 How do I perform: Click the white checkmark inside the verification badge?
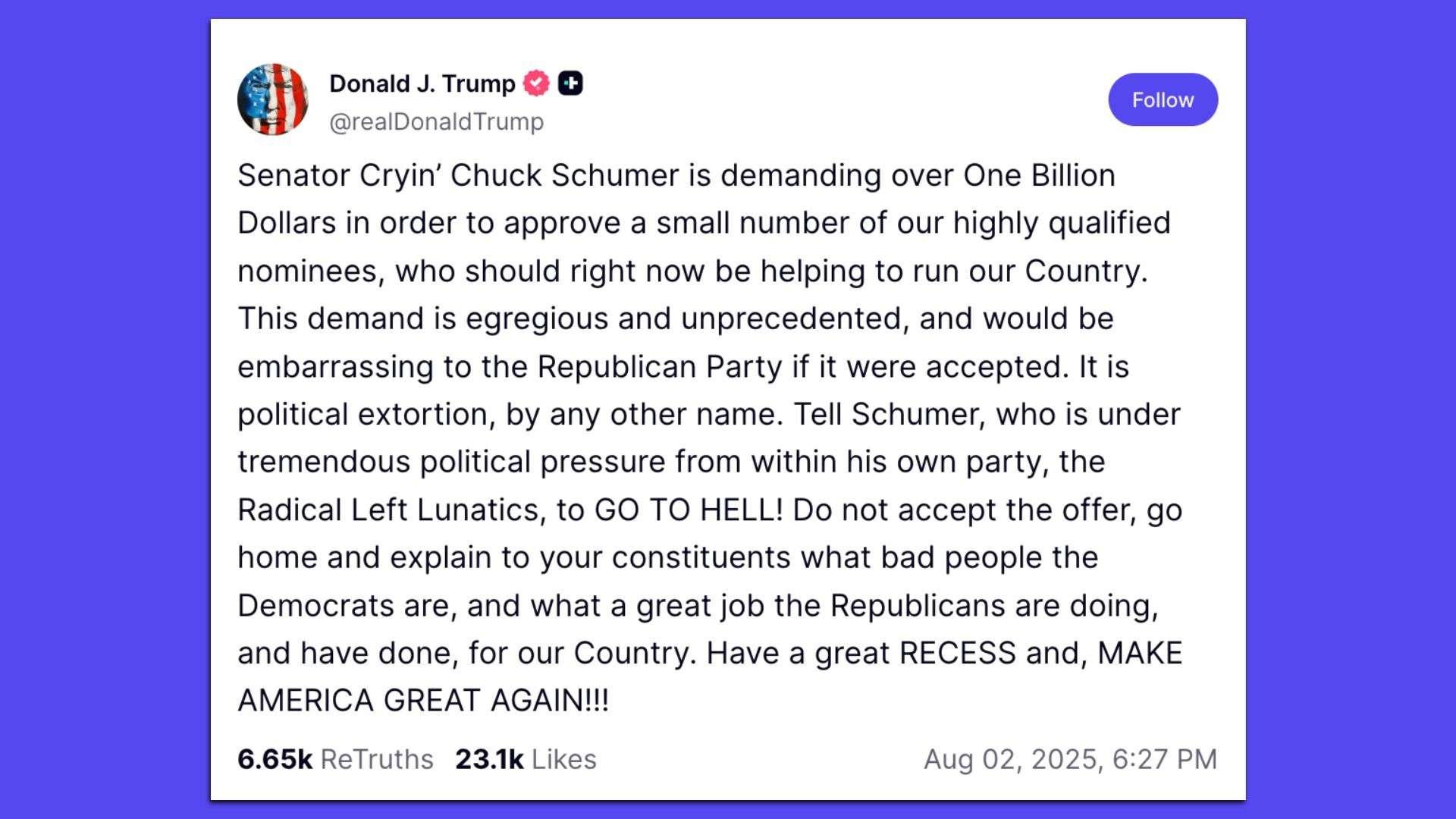(x=535, y=83)
